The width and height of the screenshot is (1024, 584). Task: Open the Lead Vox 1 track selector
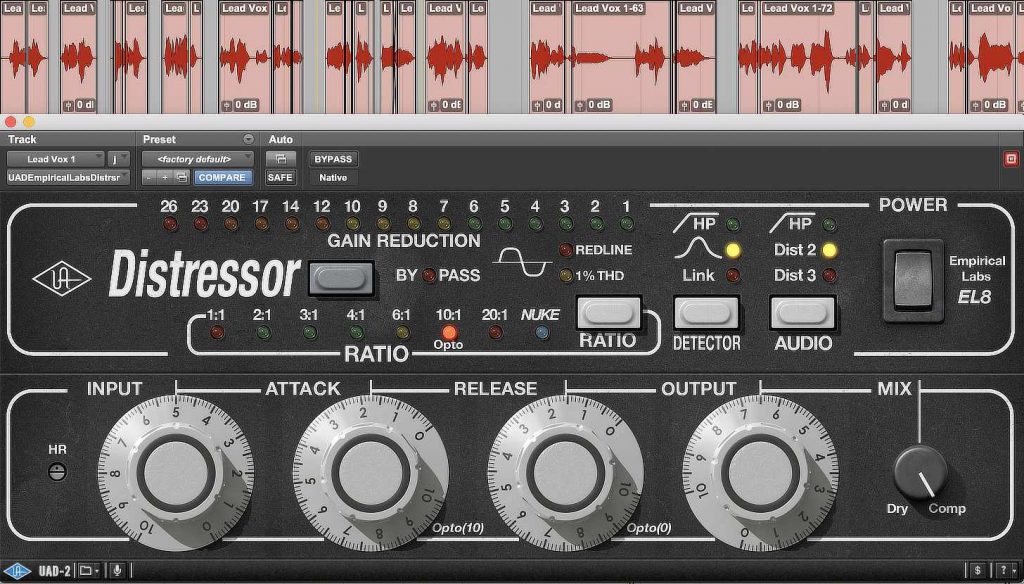(x=55, y=158)
